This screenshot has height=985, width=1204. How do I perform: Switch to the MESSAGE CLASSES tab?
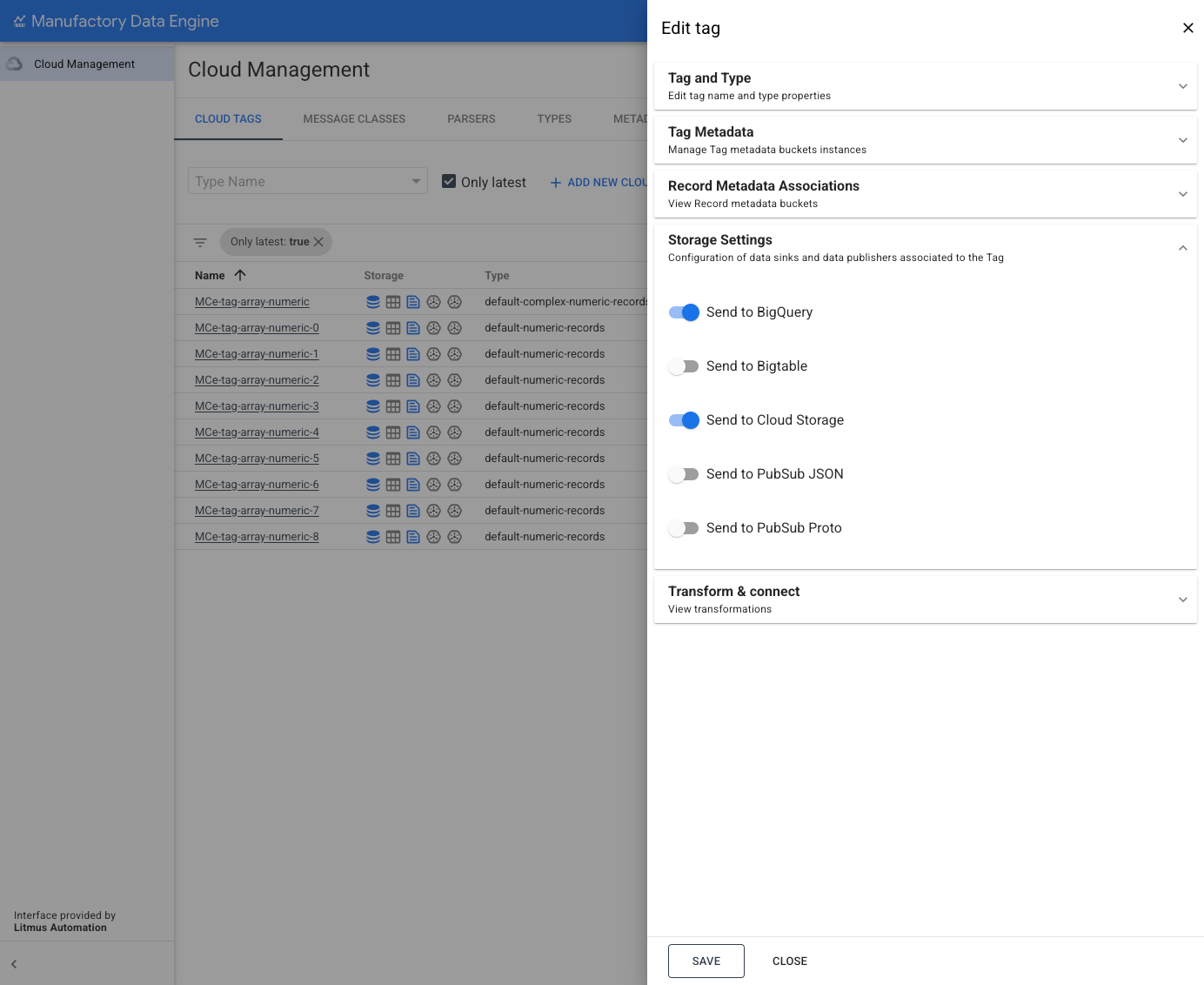(x=354, y=119)
